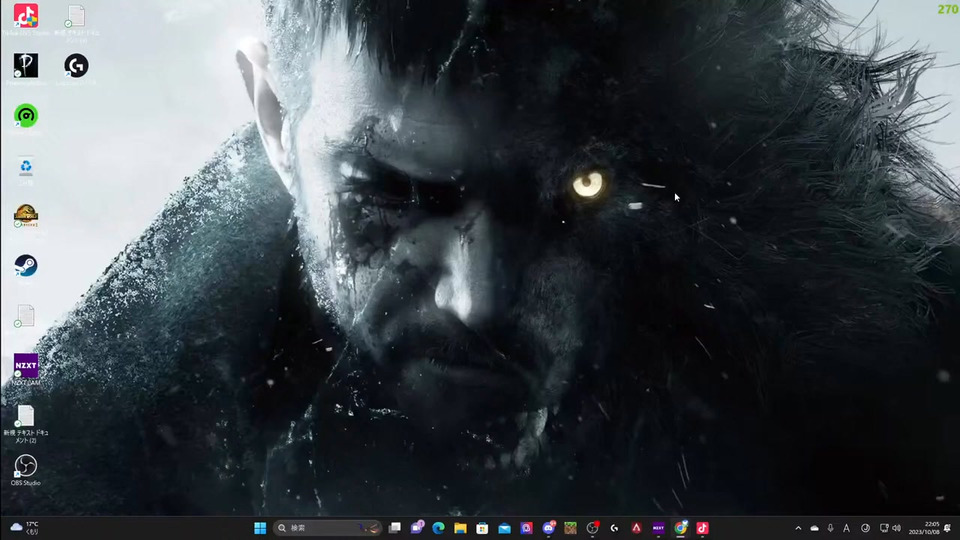Open Task View from taskbar
Viewport: 960px width, 540px height.
[395, 528]
